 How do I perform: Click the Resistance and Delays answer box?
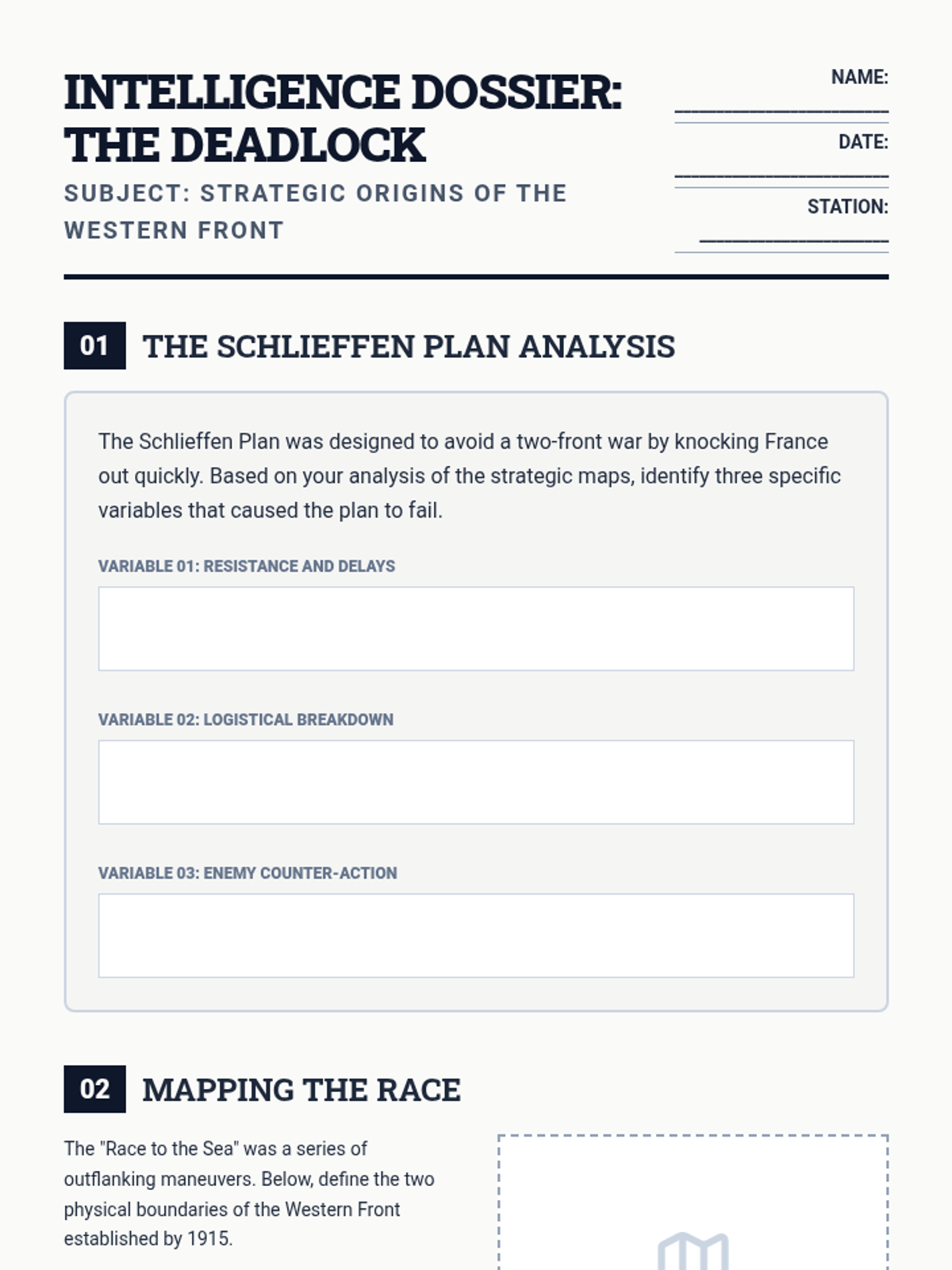tap(476, 629)
